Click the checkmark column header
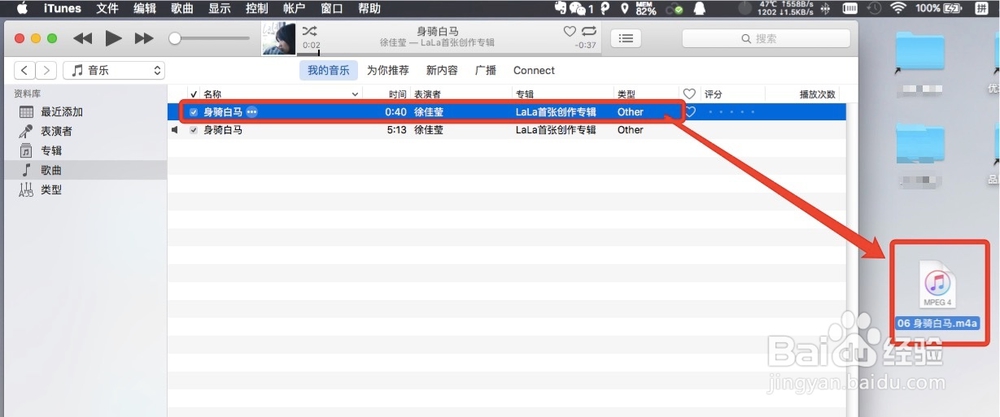Screen dimensions: 1000x417 (194, 94)
